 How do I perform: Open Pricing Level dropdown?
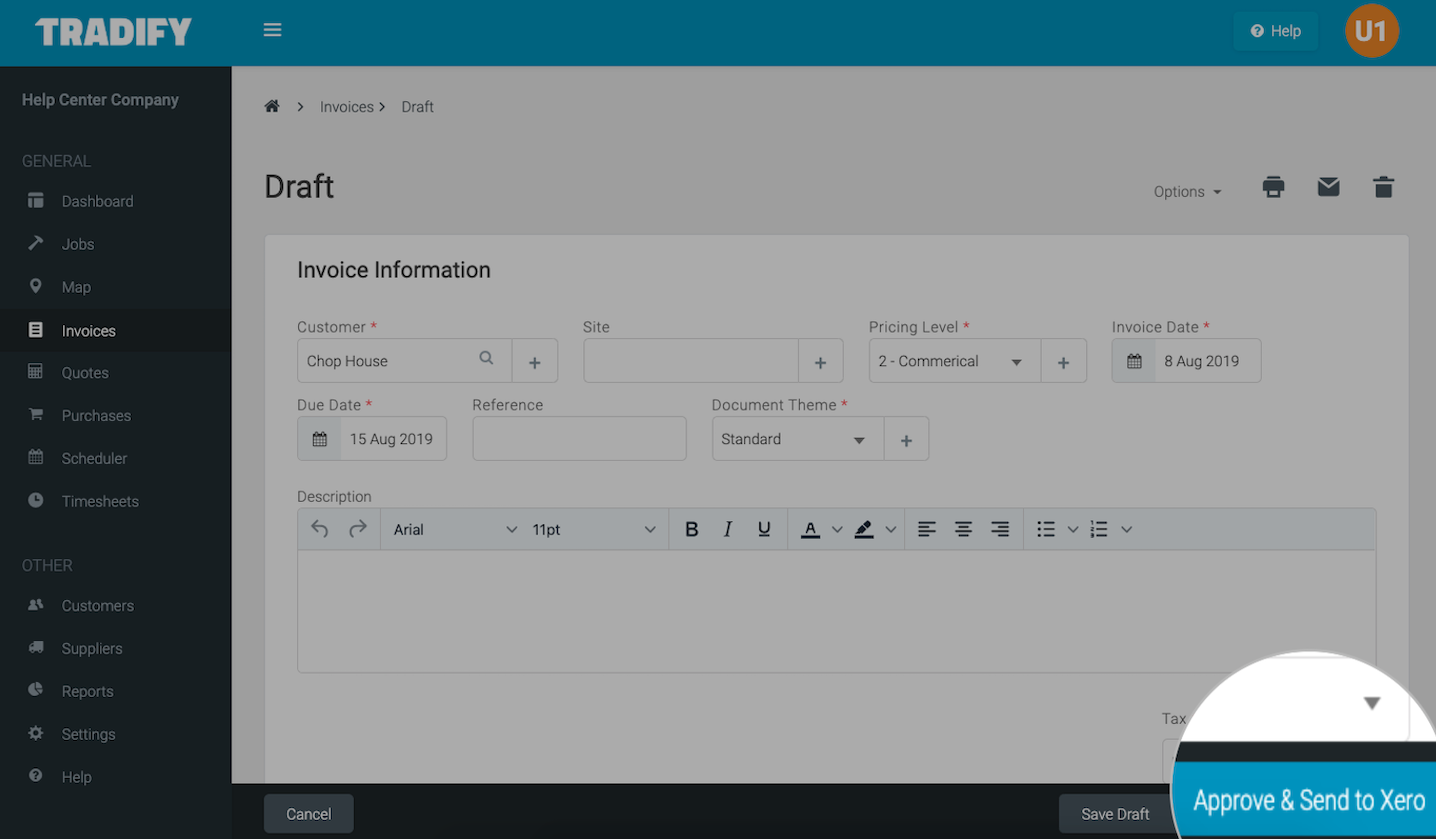tap(954, 361)
